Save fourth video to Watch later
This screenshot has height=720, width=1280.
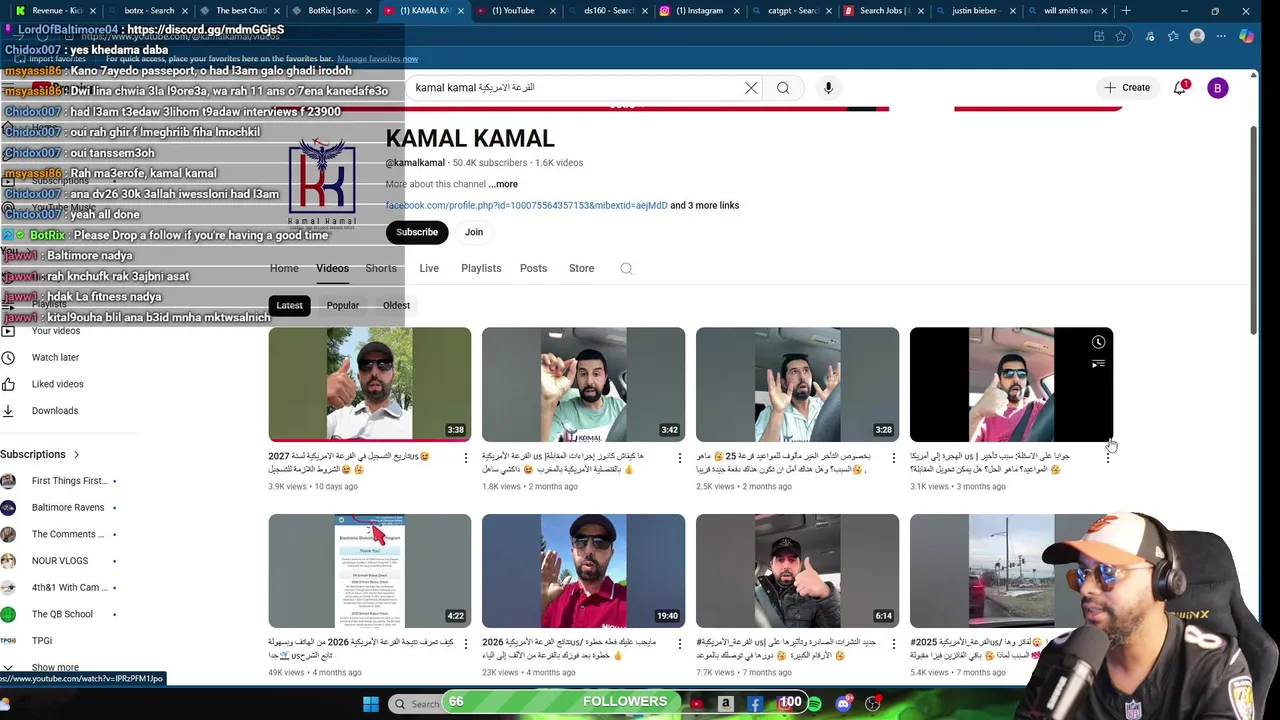[x=1098, y=342]
